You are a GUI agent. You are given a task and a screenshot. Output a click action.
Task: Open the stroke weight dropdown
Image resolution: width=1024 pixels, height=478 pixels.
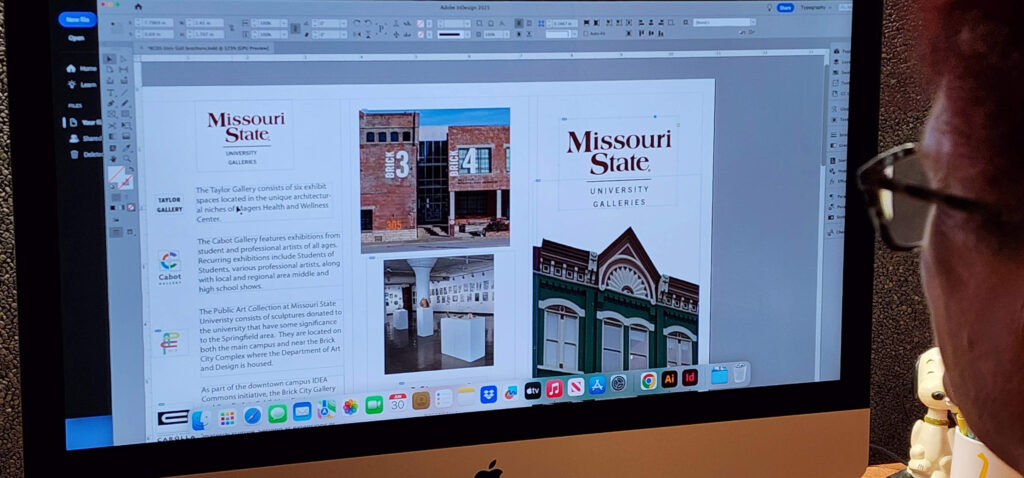(467, 23)
